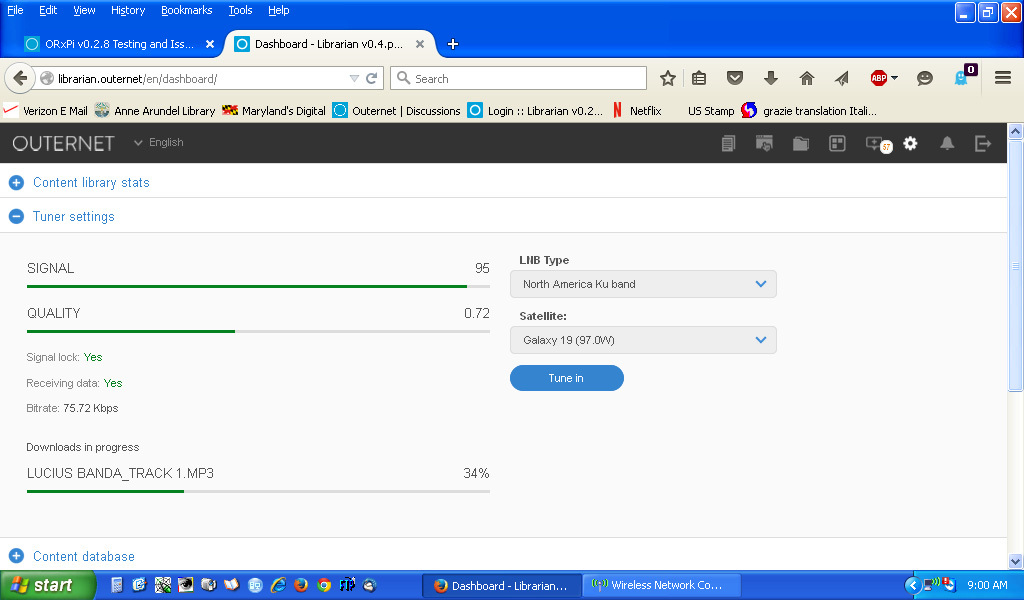Open the Hello chat smiley icon
The image size is (1024, 600).
click(925, 78)
